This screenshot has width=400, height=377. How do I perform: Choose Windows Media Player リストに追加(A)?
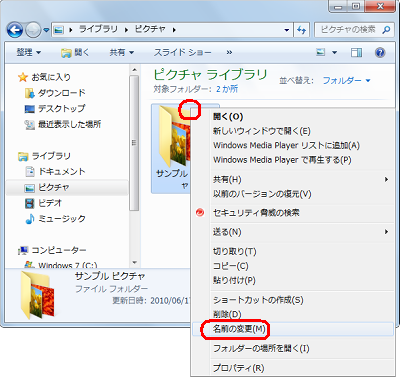[286, 145]
